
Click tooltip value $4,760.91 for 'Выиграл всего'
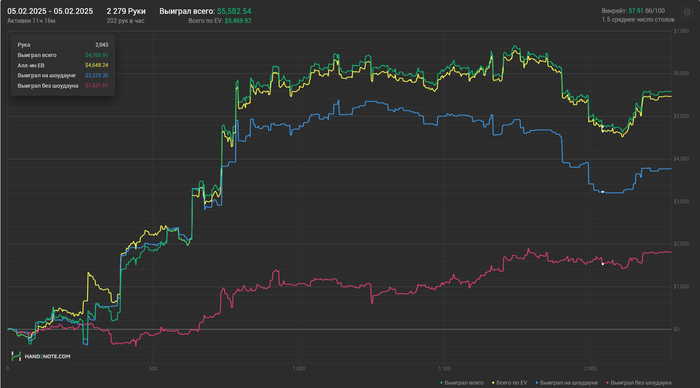point(96,55)
